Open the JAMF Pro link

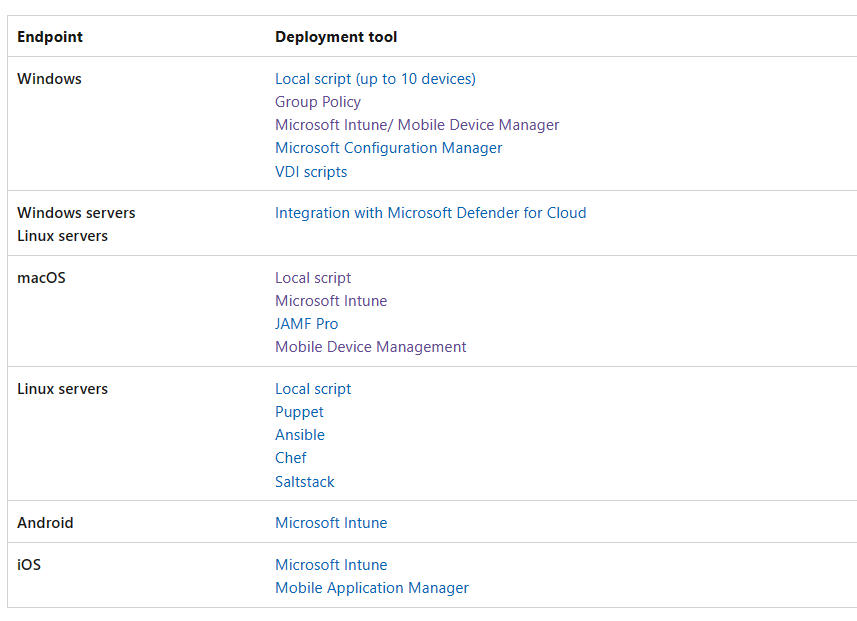tap(306, 323)
